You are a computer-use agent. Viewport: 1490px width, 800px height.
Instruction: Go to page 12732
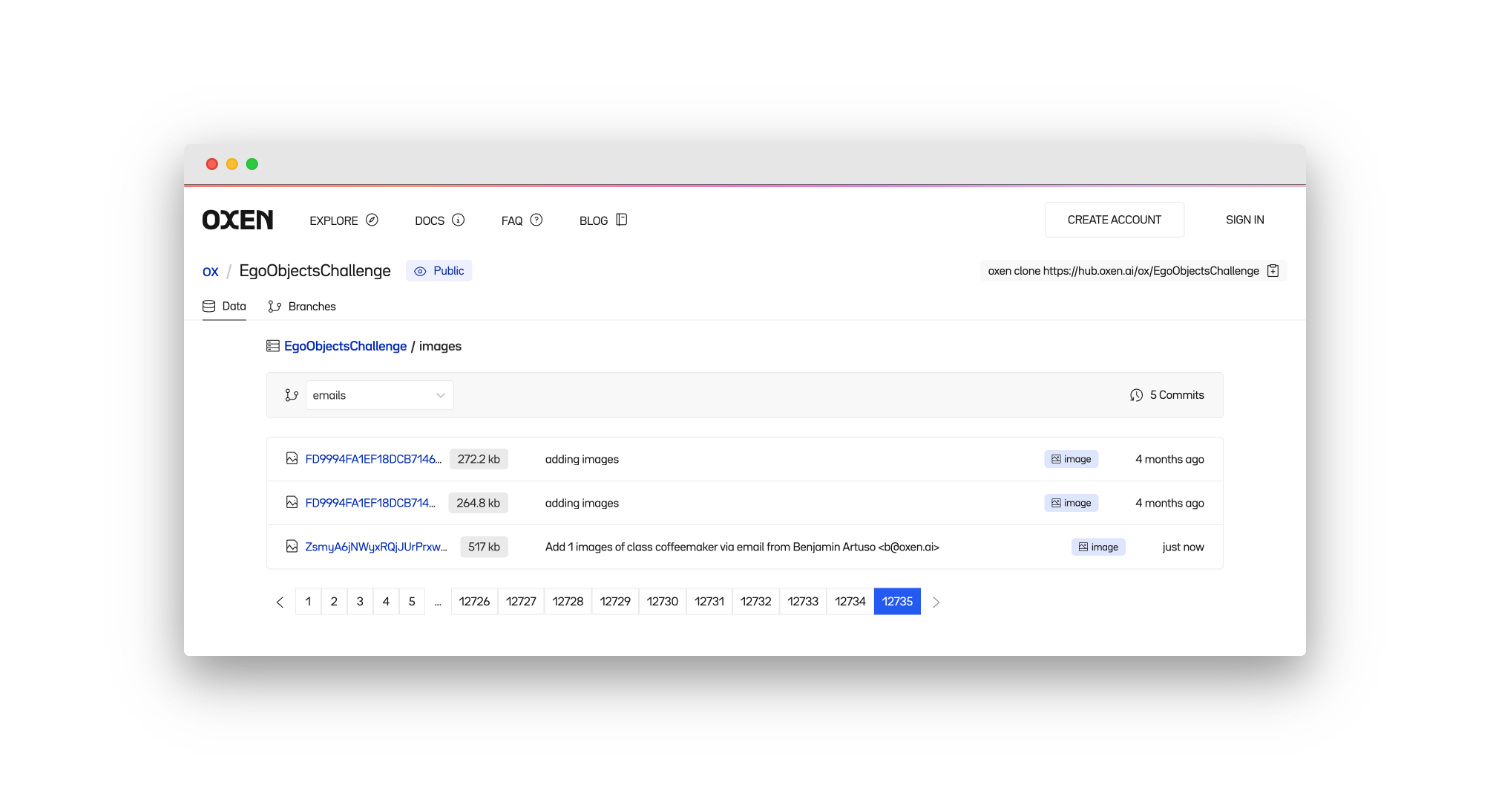coord(756,601)
